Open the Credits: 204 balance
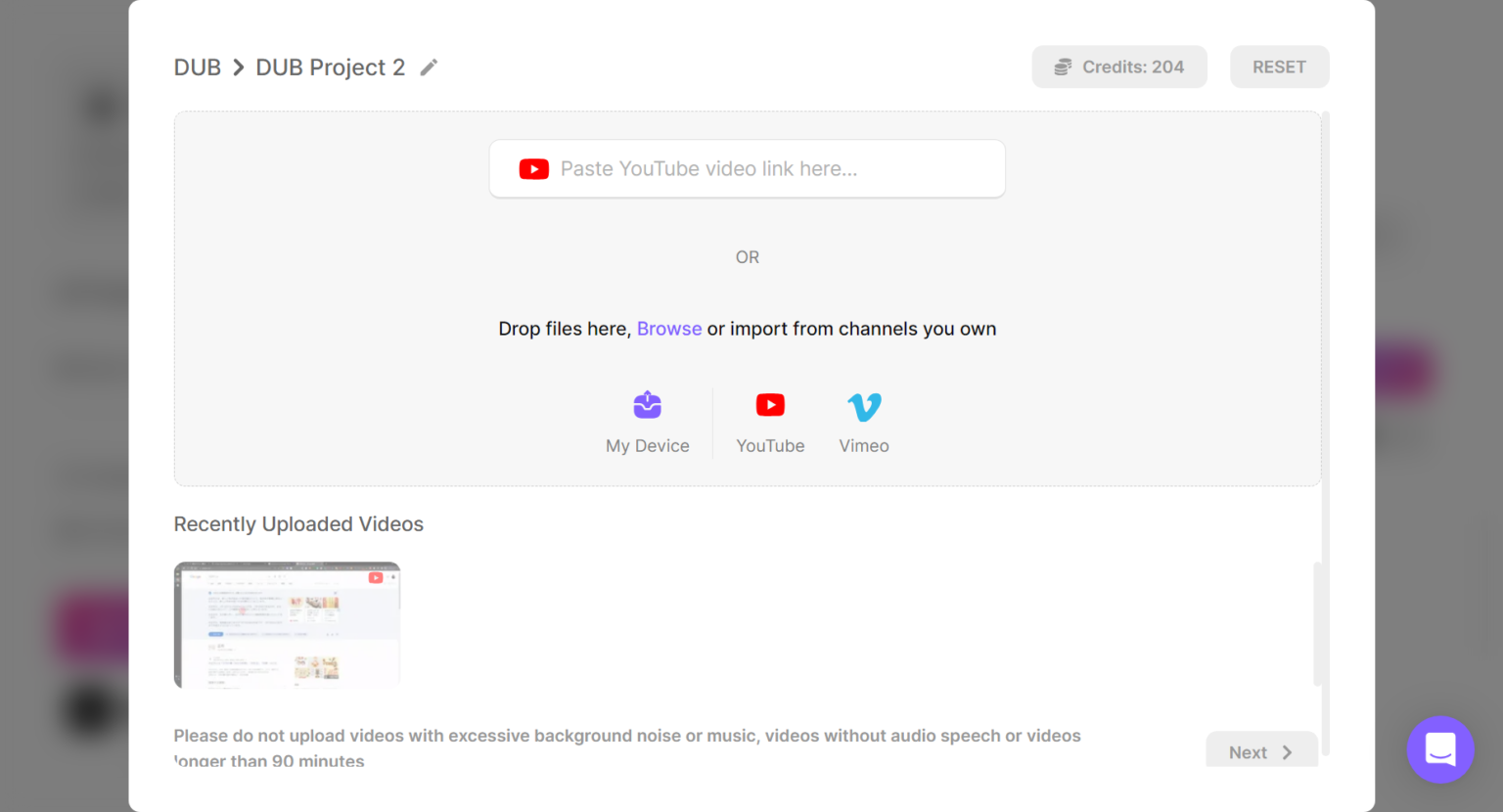The image size is (1503, 812). (x=1132, y=68)
